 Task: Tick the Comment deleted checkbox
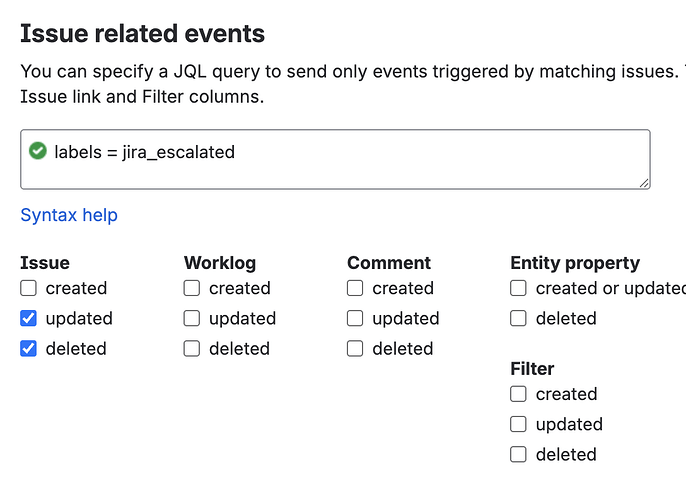pyautogui.click(x=355, y=349)
